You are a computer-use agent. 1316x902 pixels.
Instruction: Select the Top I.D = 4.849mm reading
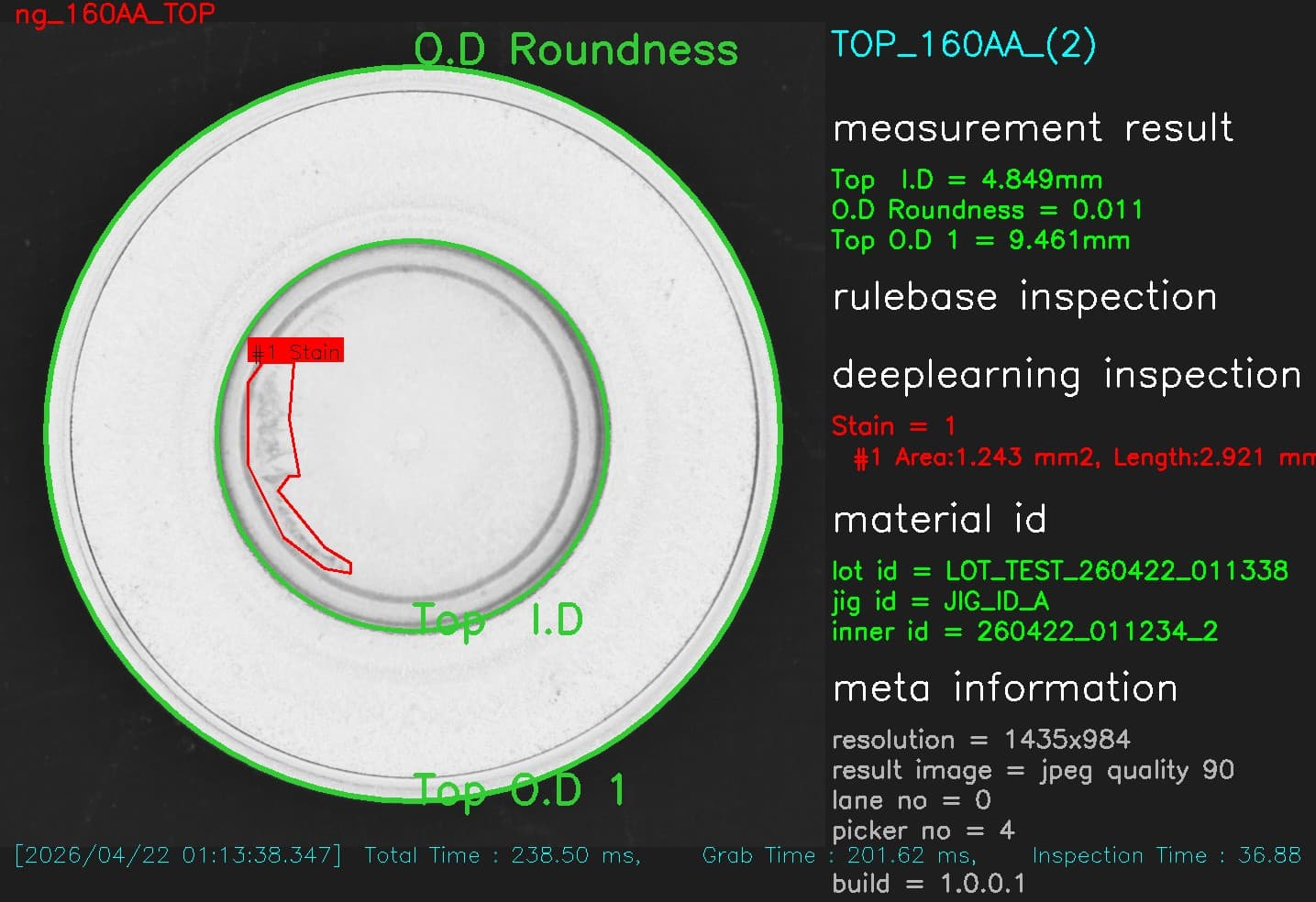click(x=967, y=180)
